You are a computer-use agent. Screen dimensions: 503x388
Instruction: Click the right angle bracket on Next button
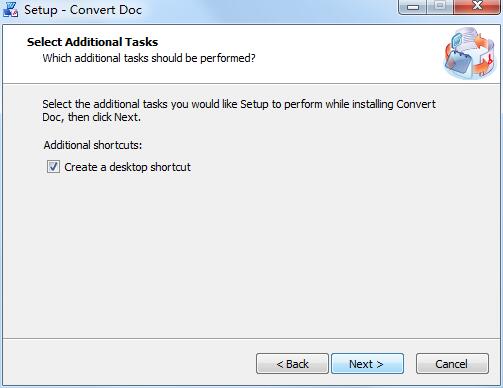[x=380, y=364]
